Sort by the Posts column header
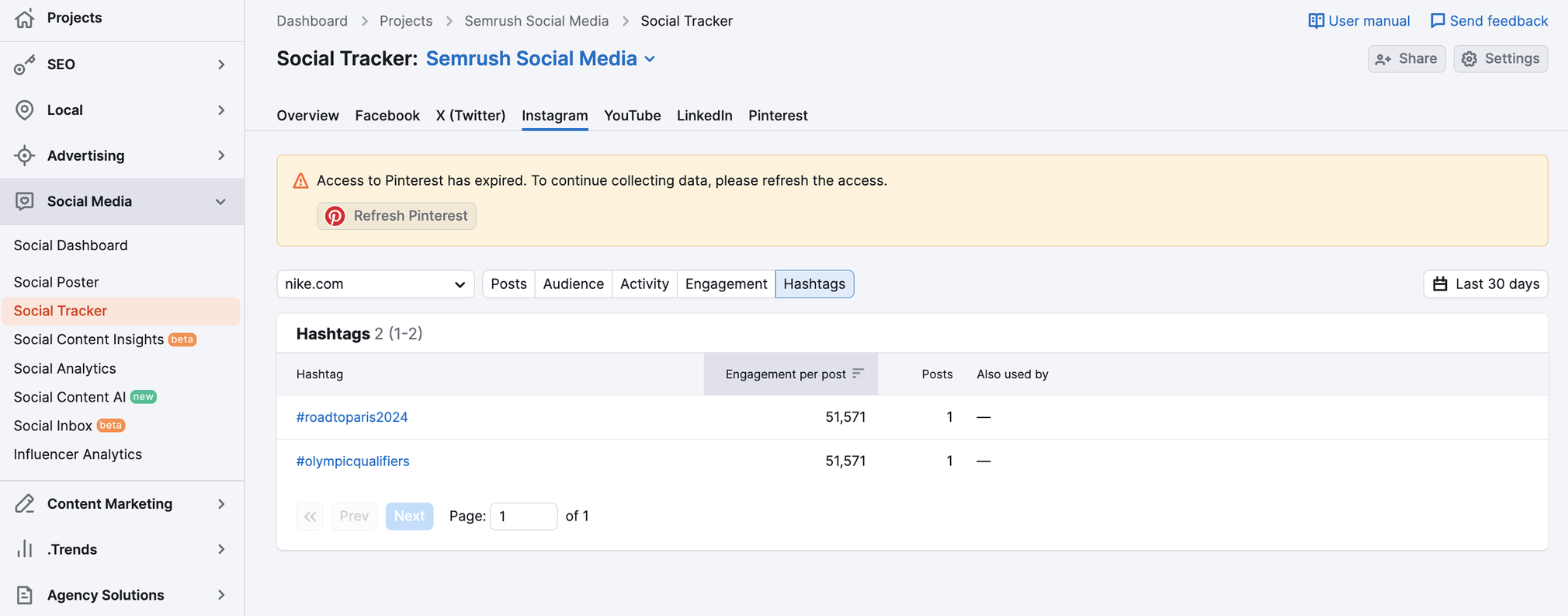 point(937,374)
